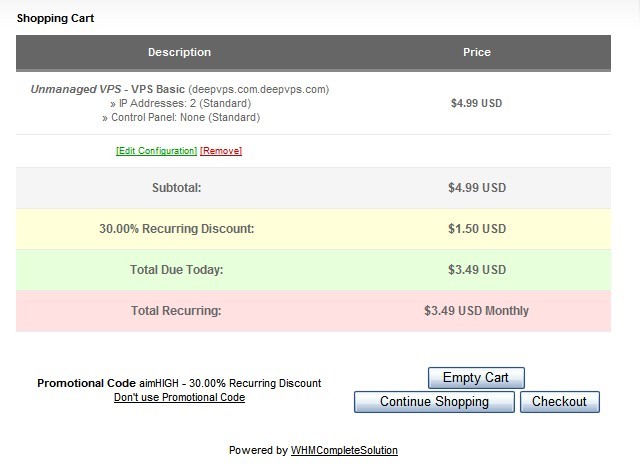
Task: Click the Total Due Today label
Action: pos(176,270)
